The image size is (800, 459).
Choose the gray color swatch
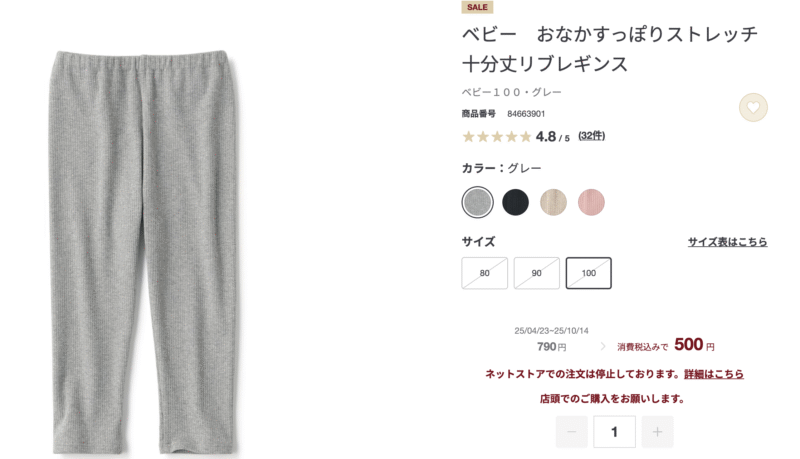478,202
